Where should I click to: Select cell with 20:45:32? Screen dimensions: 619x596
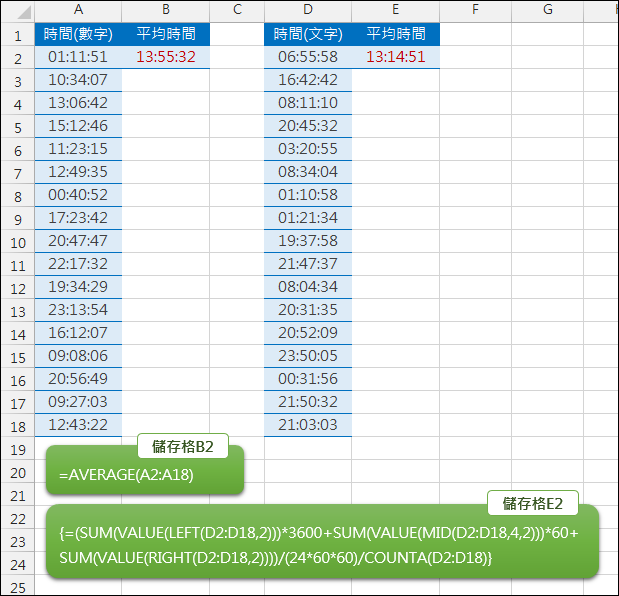308,126
